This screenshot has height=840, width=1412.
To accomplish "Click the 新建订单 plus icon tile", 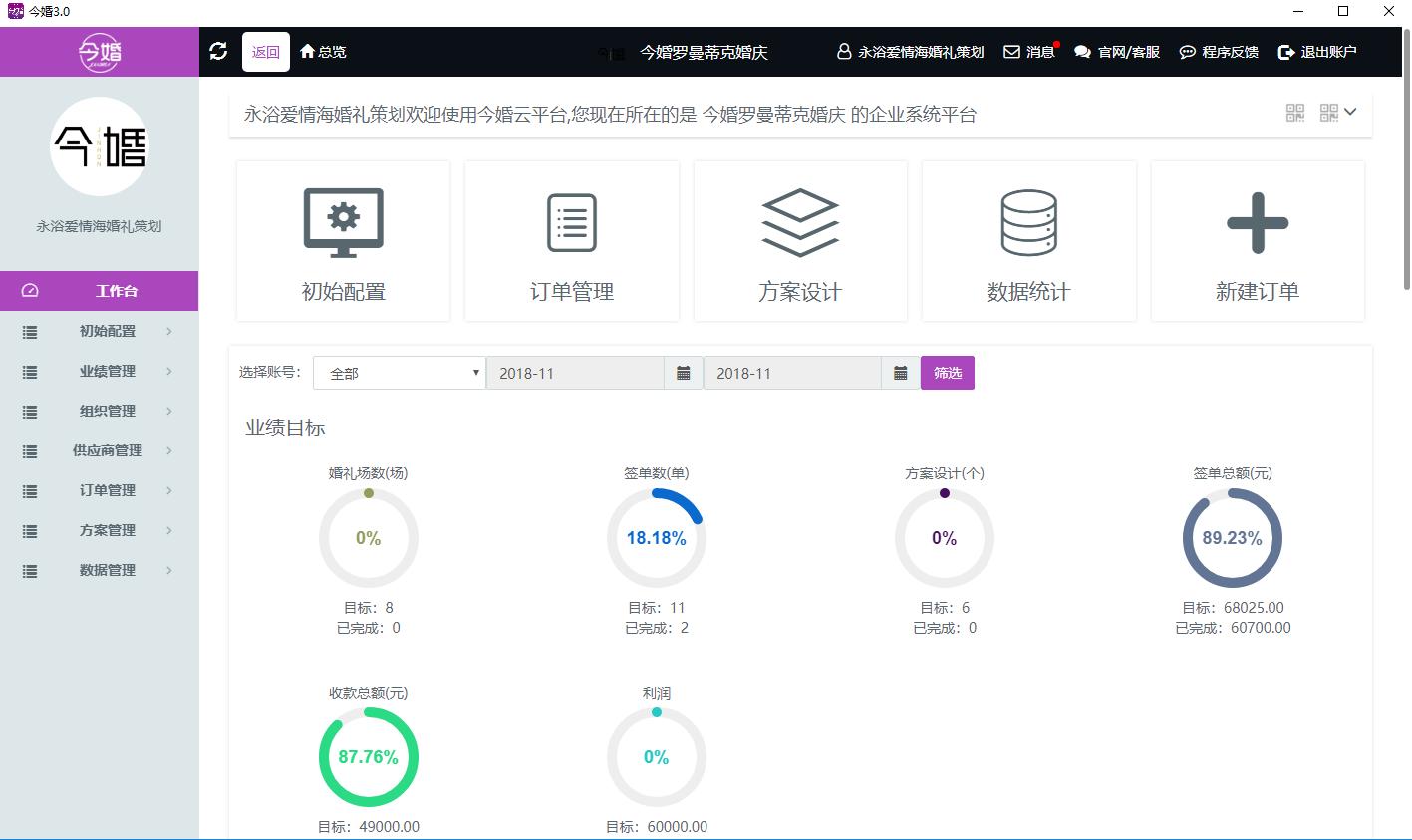I will (x=1257, y=222).
